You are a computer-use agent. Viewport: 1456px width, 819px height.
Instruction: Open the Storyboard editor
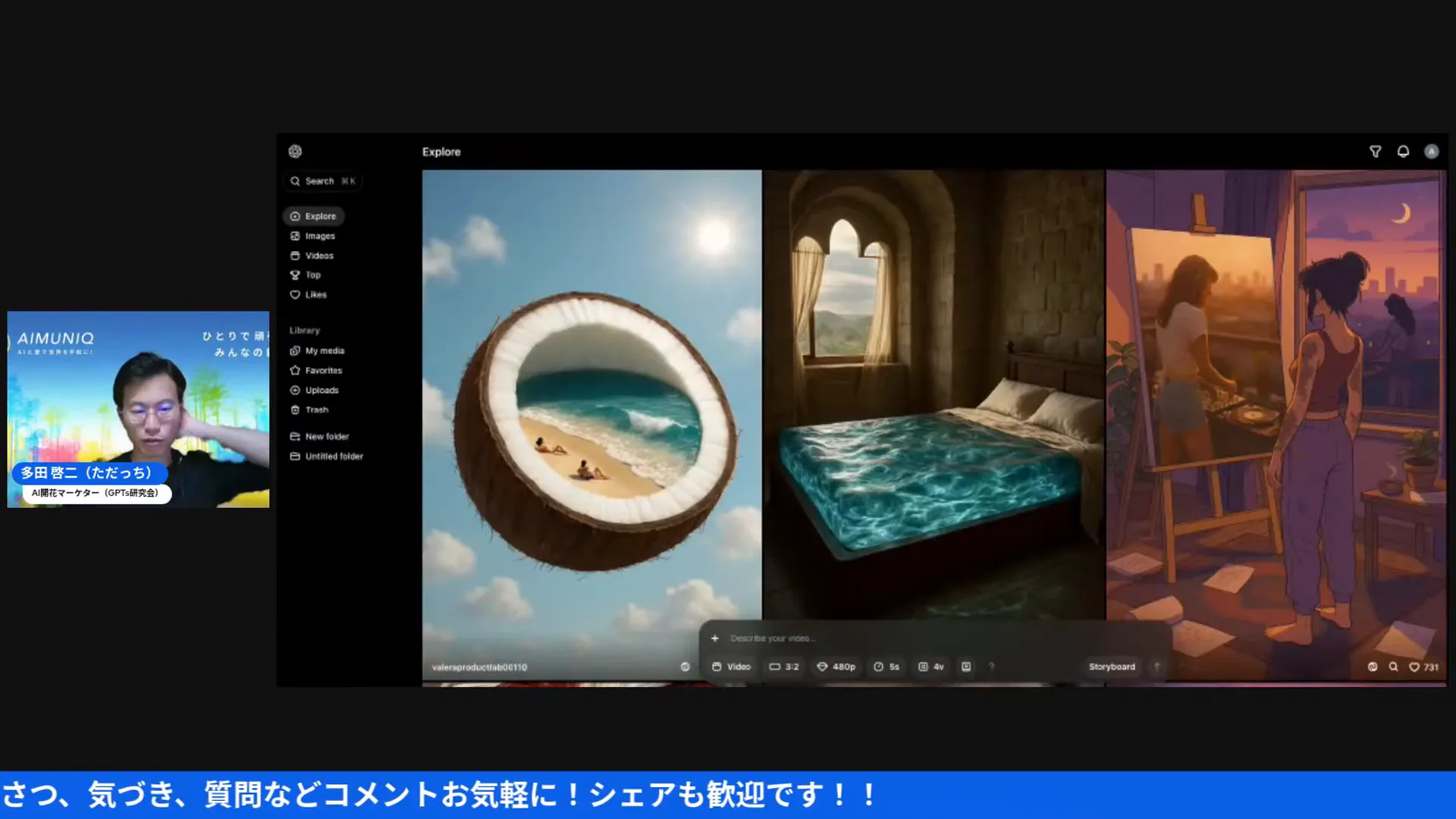click(1112, 667)
